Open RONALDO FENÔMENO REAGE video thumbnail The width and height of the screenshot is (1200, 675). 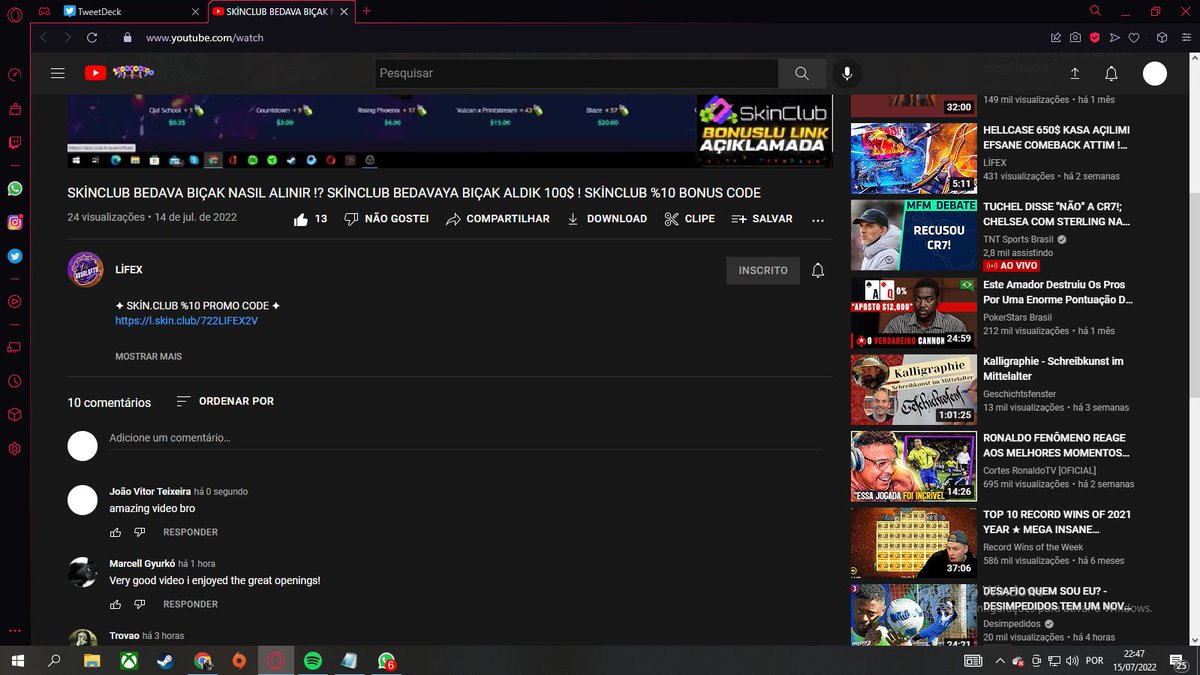pyautogui.click(x=913, y=467)
